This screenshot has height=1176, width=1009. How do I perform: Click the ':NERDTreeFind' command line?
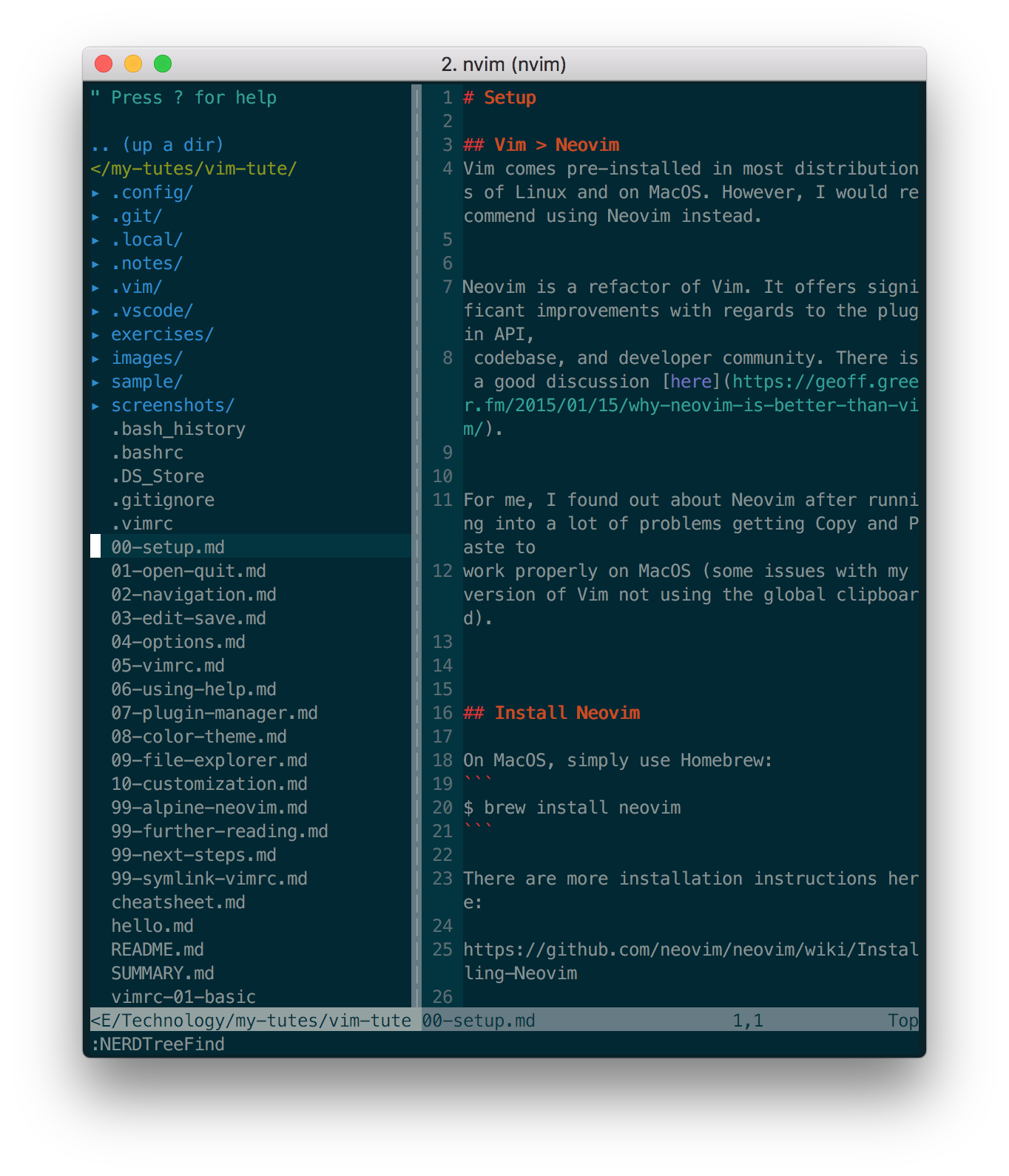click(158, 1044)
